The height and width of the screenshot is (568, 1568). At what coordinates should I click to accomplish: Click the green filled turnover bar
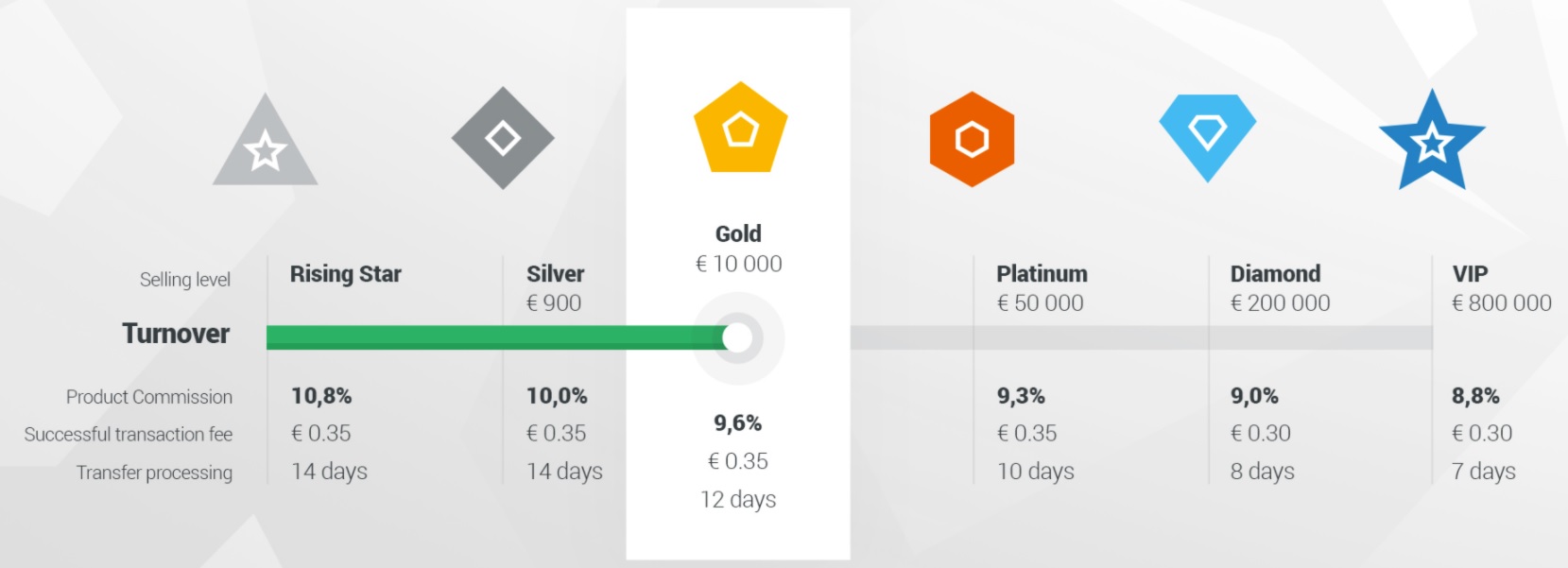tap(496, 337)
